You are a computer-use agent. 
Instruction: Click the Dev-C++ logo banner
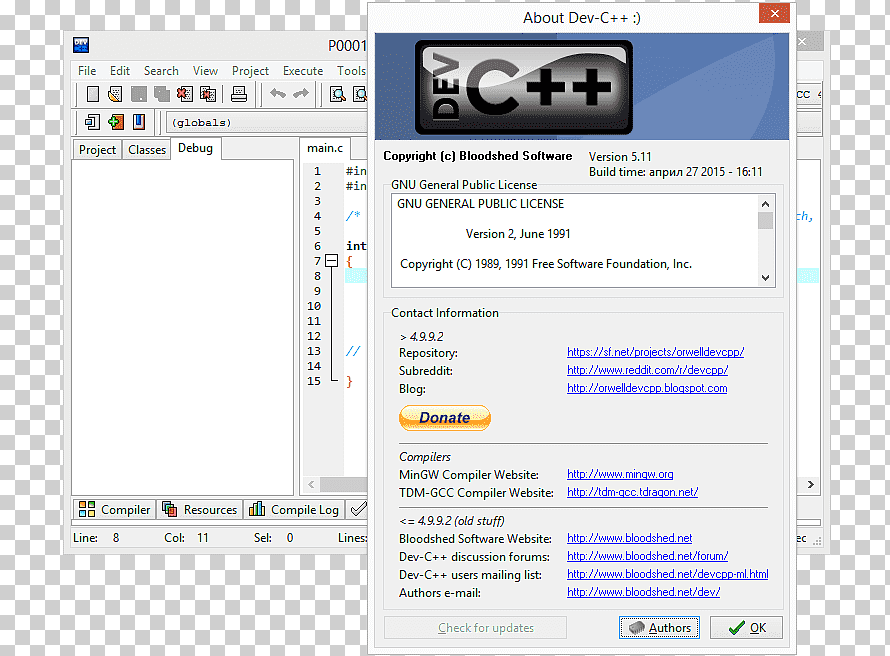tap(582, 86)
